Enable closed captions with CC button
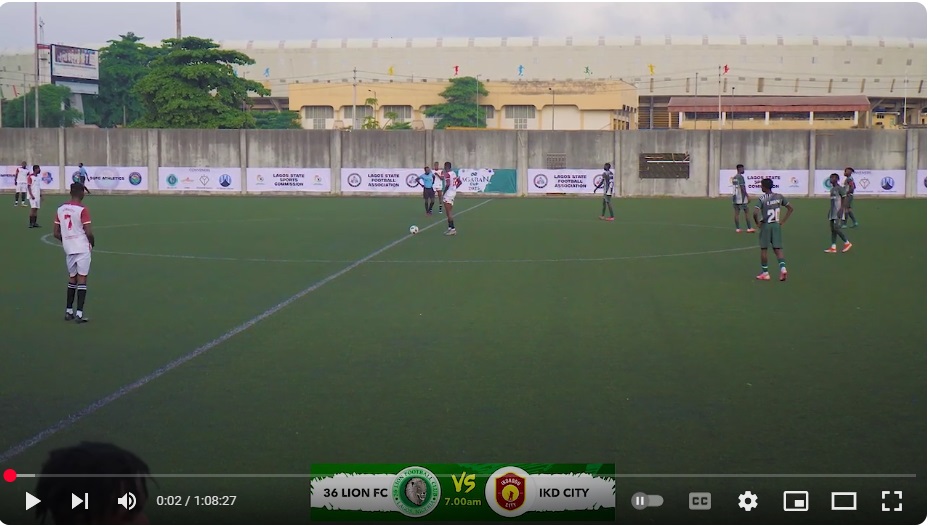929x526 pixels. coord(700,501)
